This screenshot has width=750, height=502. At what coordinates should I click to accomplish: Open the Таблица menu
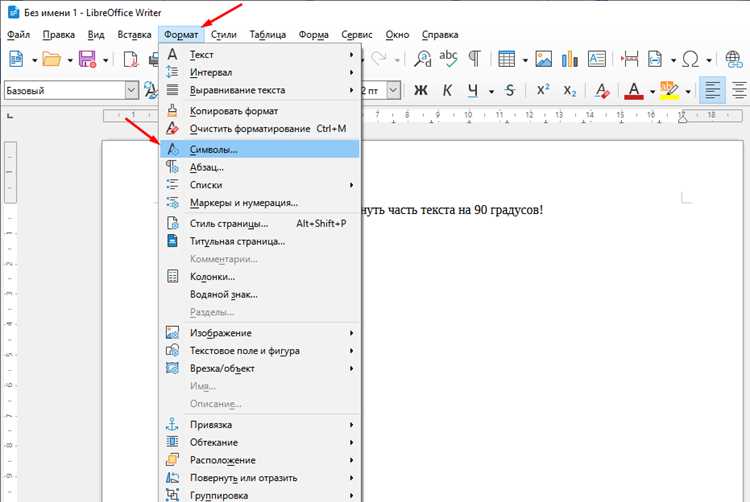(x=268, y=34)
